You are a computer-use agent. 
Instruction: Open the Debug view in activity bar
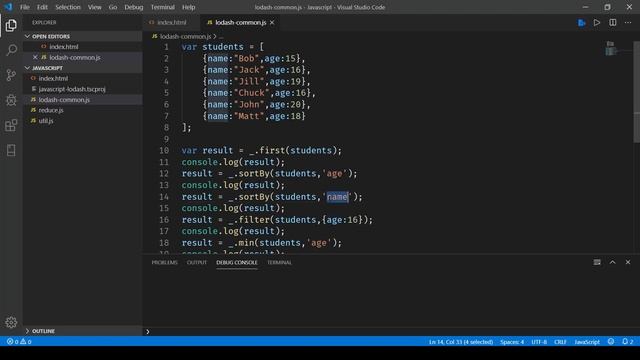coord(11,100)
